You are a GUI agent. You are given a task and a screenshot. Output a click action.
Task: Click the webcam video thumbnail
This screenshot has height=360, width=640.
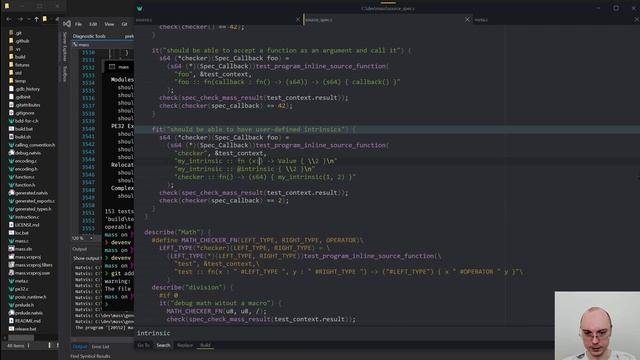[597, 326]
